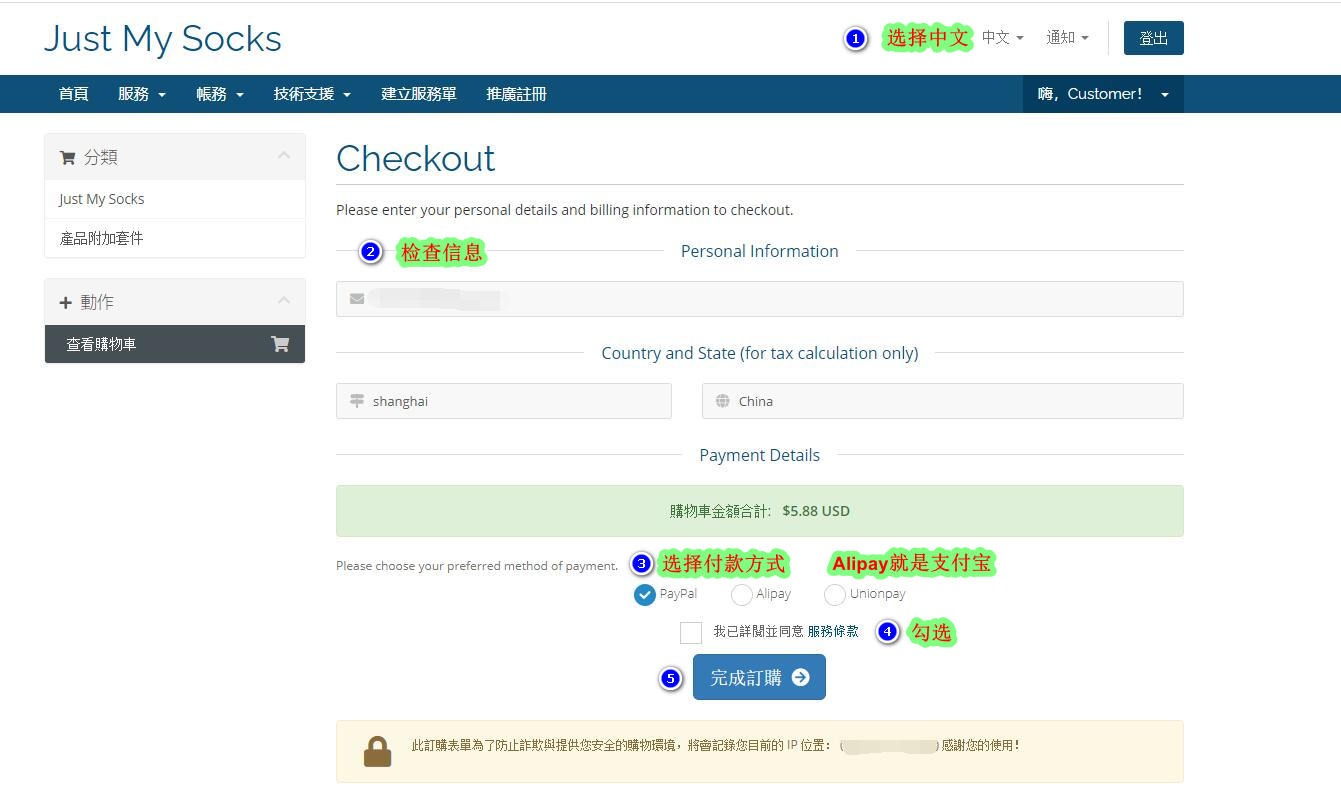Viewport: 1341px width, 792px height.
Task: Open the 服務 menu
Action: pyautogui.click(x=141, y=94)
